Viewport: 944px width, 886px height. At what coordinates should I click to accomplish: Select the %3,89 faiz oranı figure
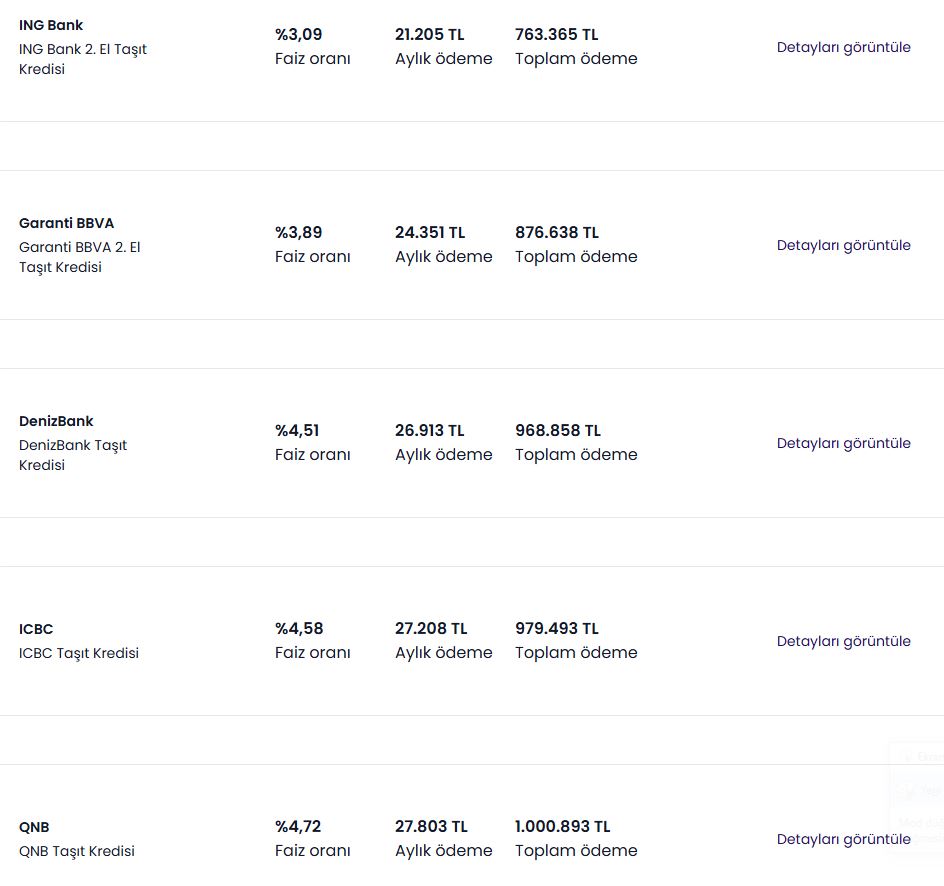pyautogui.click(x=299, y=233)
